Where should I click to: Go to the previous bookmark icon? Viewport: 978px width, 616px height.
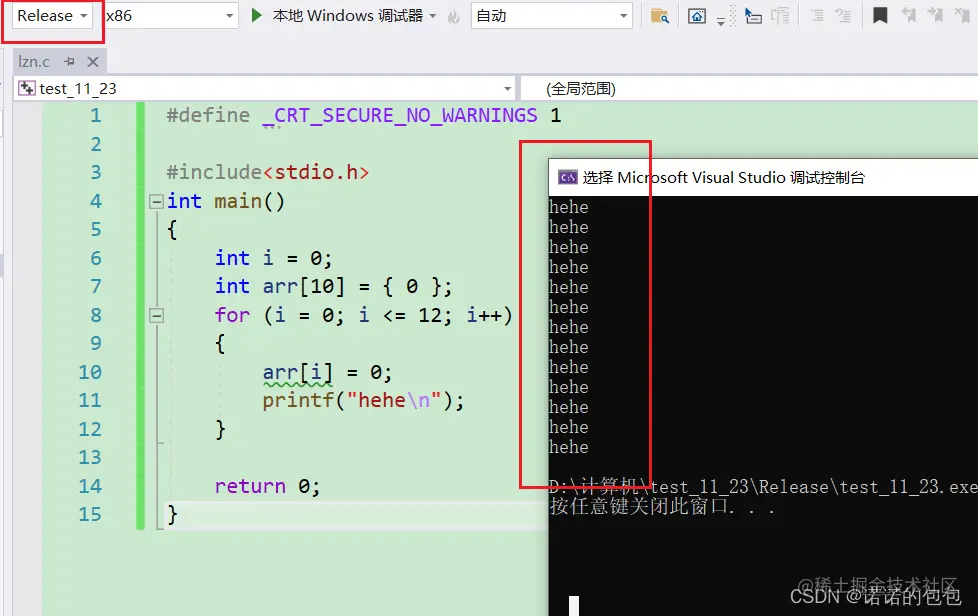coord(909,16)
